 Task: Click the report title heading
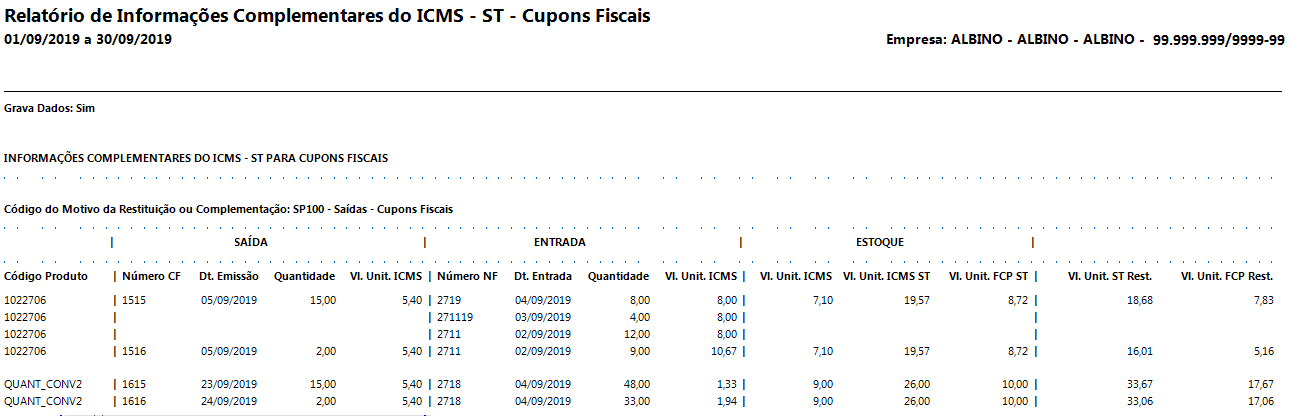tap(329, 17)
